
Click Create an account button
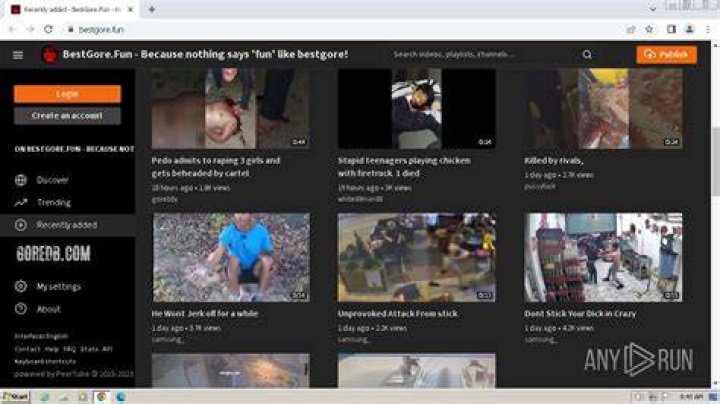pos(68,116)
